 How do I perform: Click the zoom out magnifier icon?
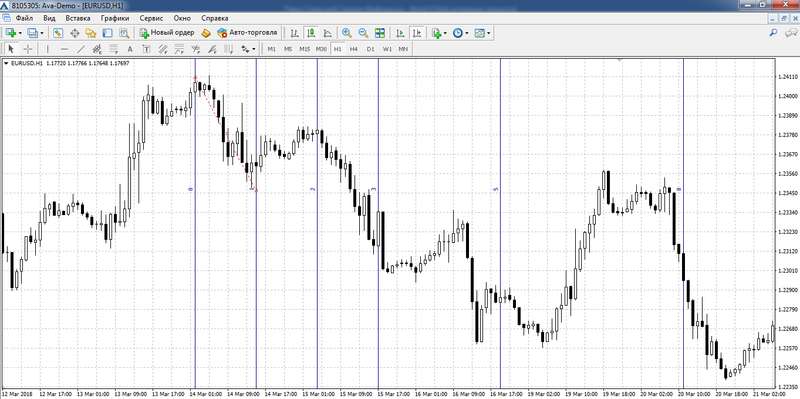point(363,33)
